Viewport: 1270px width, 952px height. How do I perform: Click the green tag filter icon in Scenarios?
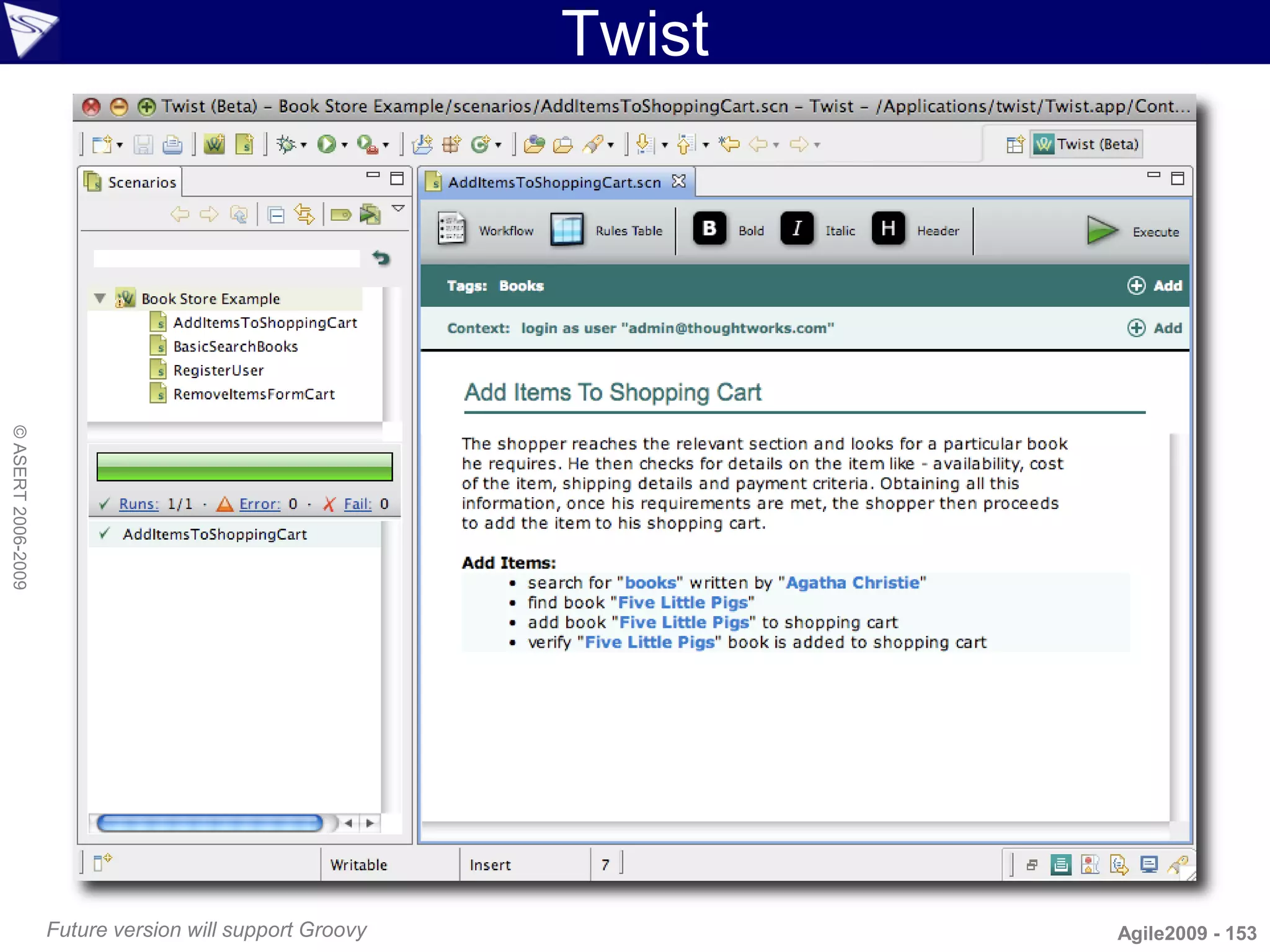pos(340,215)
